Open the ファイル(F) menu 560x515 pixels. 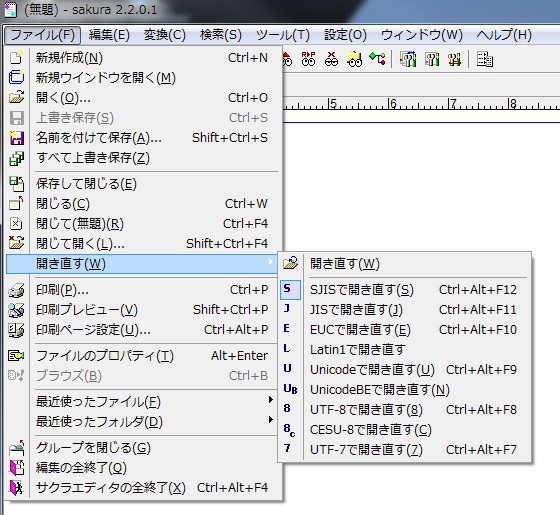coord(42,35)
